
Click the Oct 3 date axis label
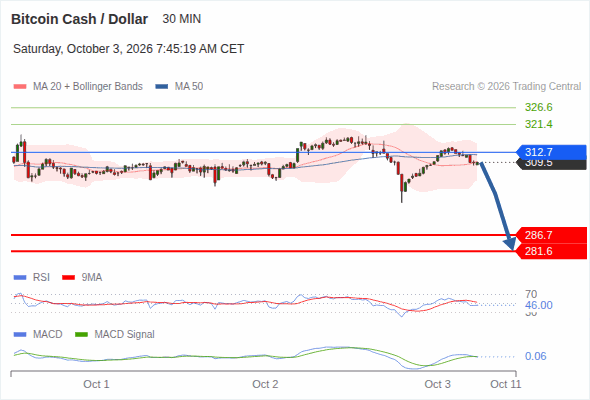coord(437,384)
